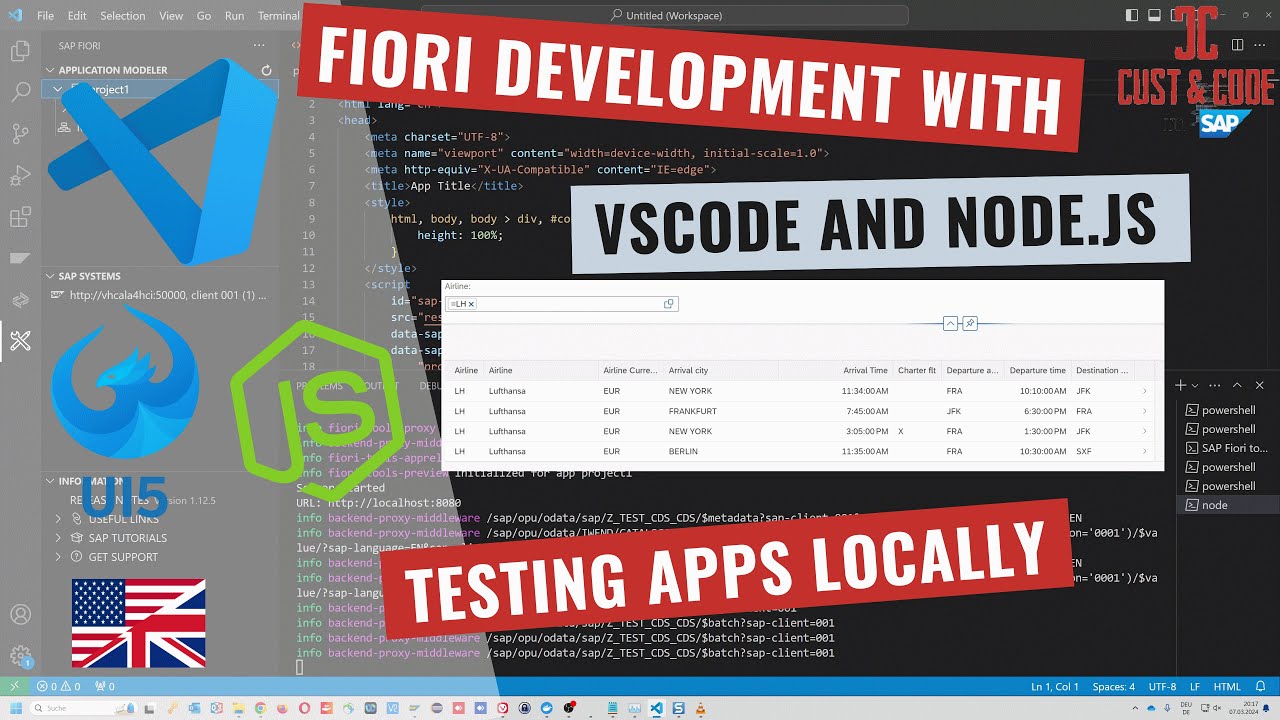
Task: Collapse the filter header with up arrow
Action: point(950,323)
